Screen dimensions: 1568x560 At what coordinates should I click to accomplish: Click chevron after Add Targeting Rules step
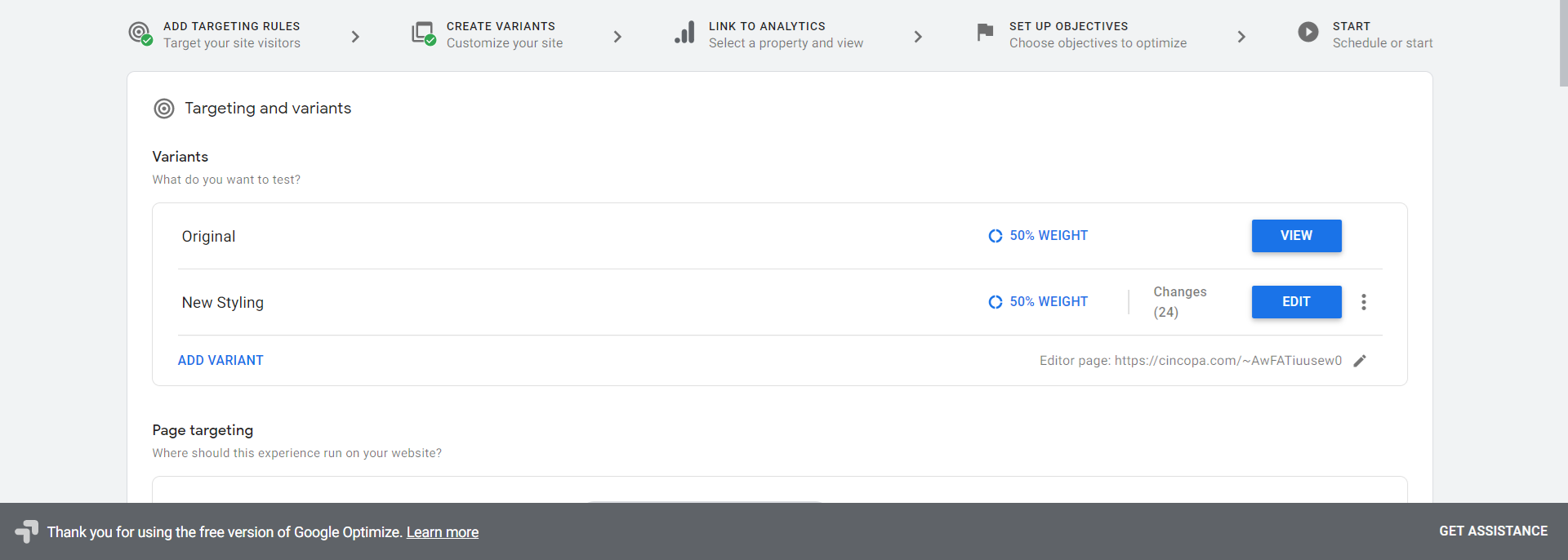point(355,37)
